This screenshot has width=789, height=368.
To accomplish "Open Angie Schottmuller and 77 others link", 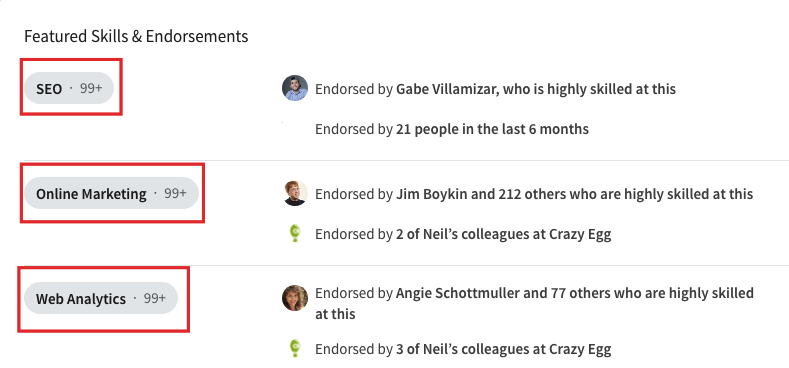I will [534, 303].
